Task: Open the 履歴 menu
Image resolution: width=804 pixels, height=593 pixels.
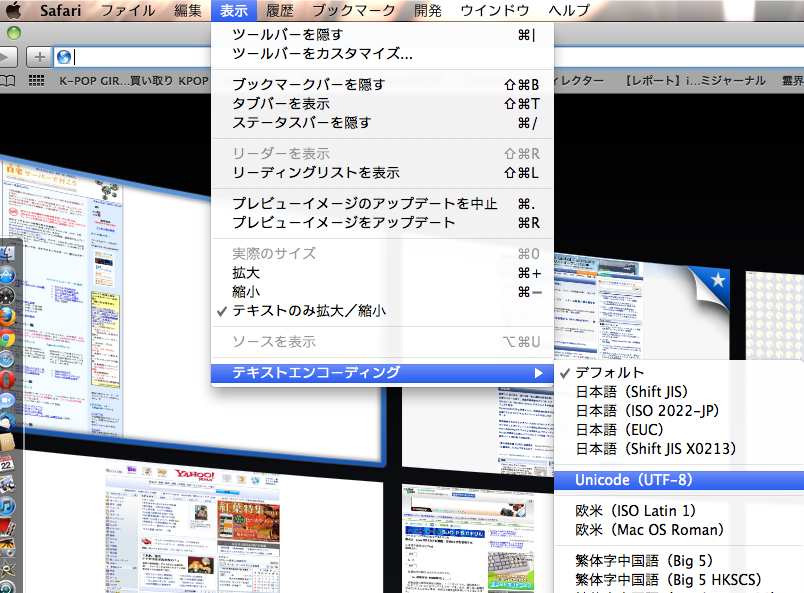Action: coord(280,10)
